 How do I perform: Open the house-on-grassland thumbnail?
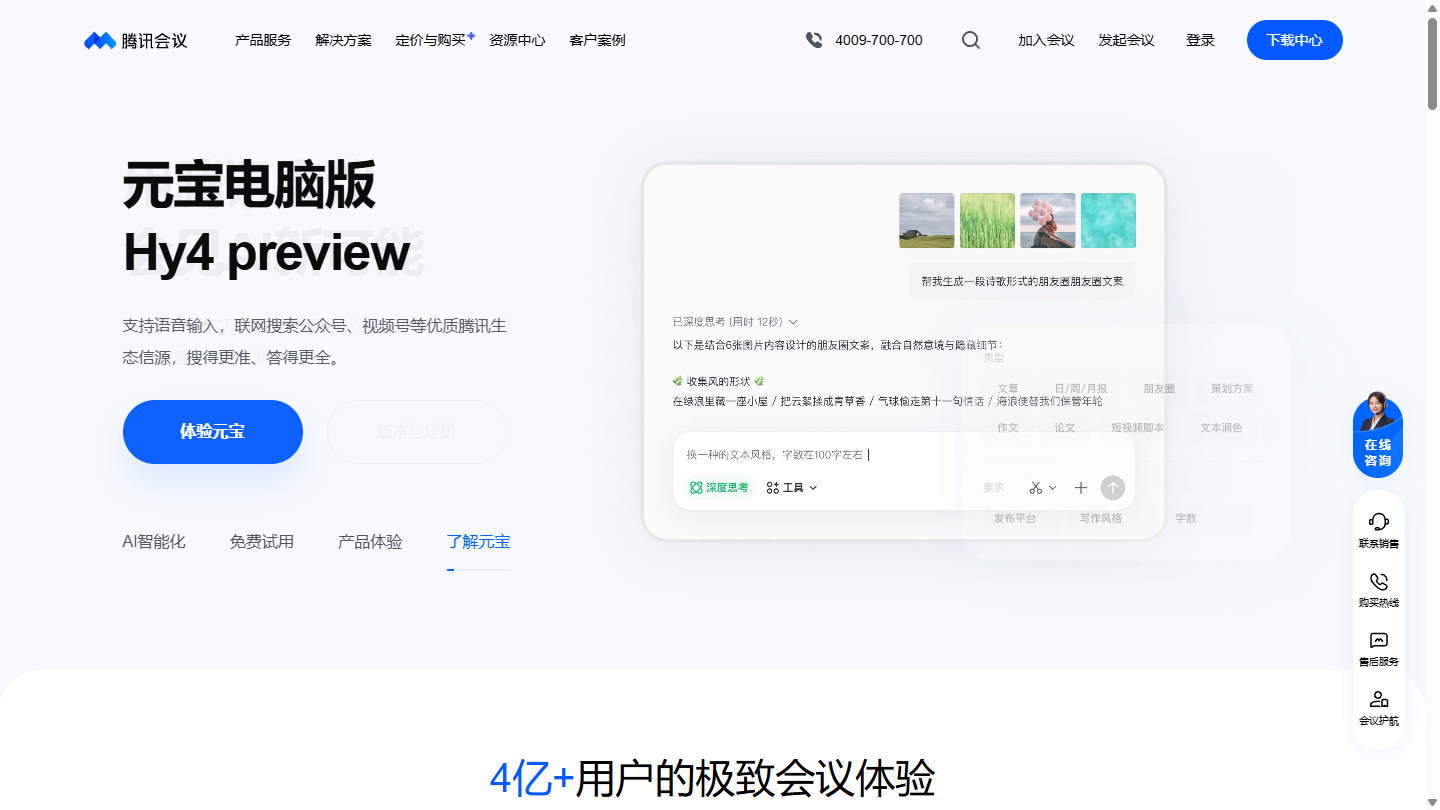coord(927,220)
